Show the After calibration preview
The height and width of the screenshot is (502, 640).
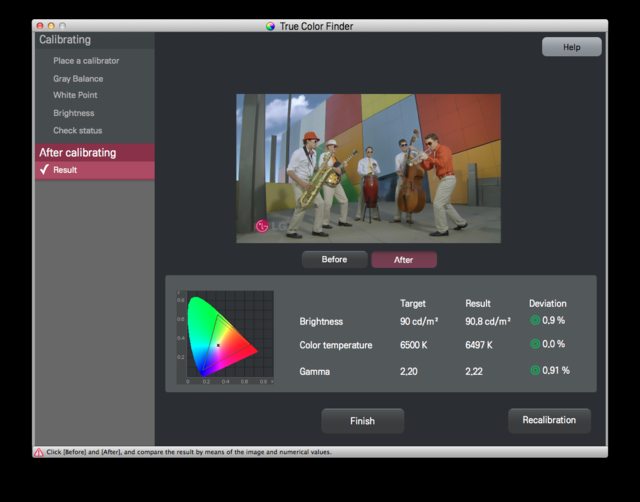(404, 260)
